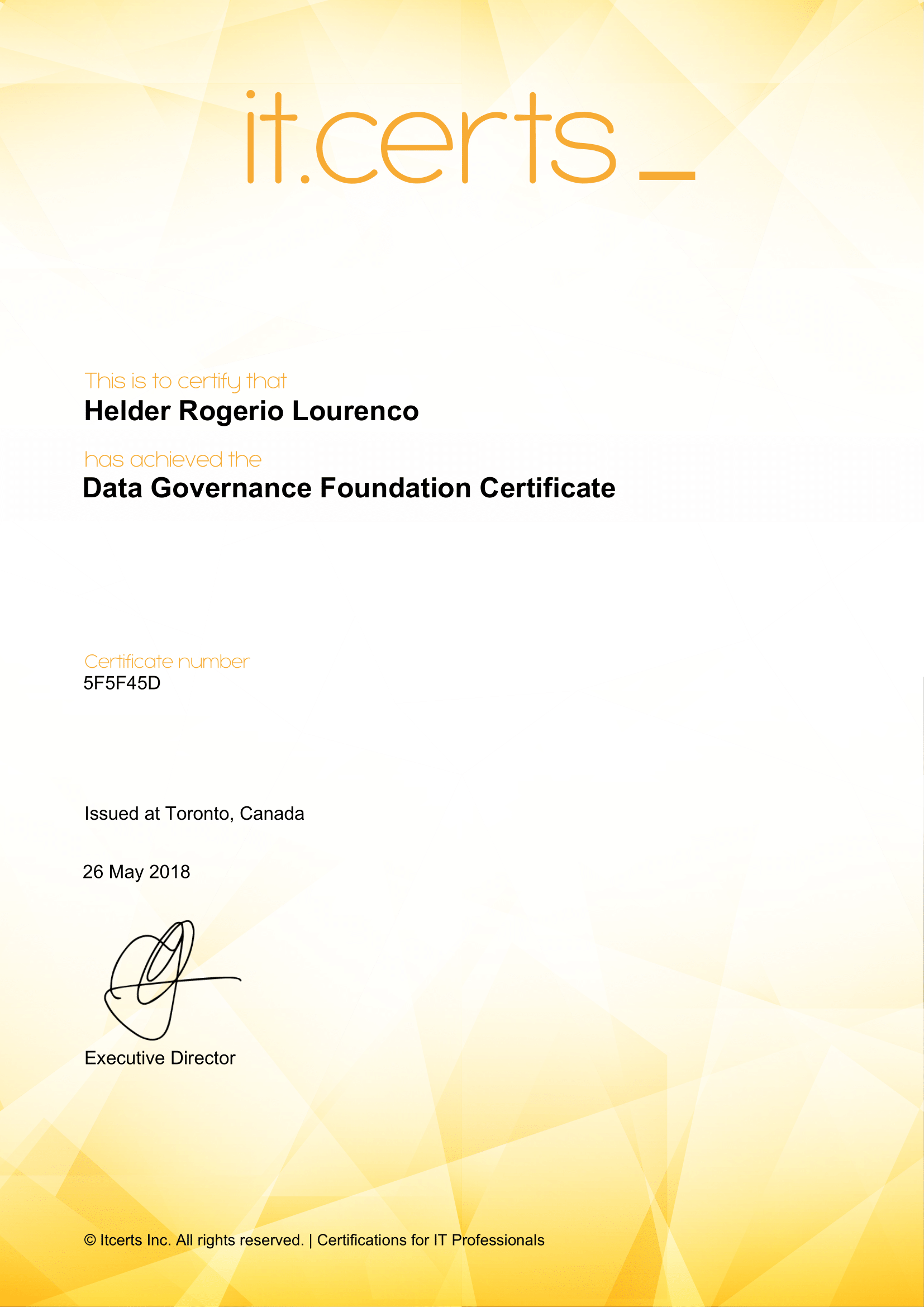Click the 'Issued at Toronto, Canada' line

(x=194, y=814)
